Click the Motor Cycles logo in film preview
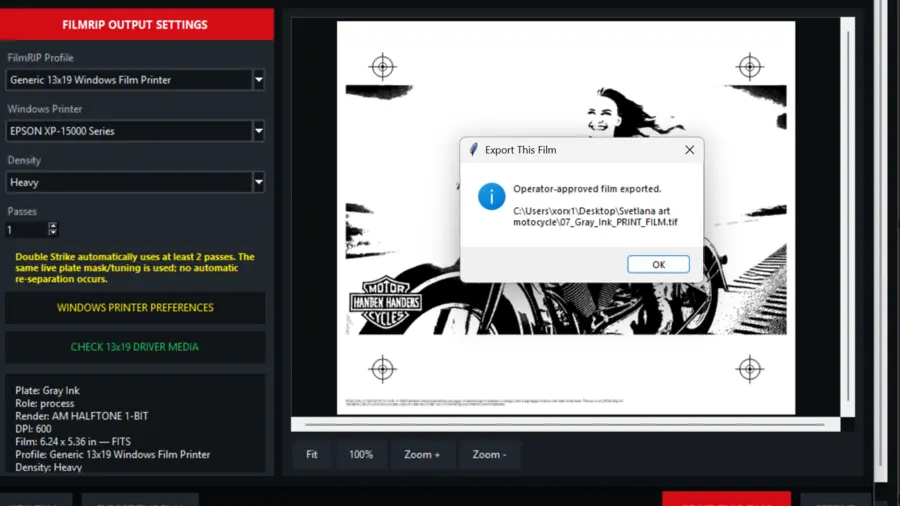 [x=386, y=302]
